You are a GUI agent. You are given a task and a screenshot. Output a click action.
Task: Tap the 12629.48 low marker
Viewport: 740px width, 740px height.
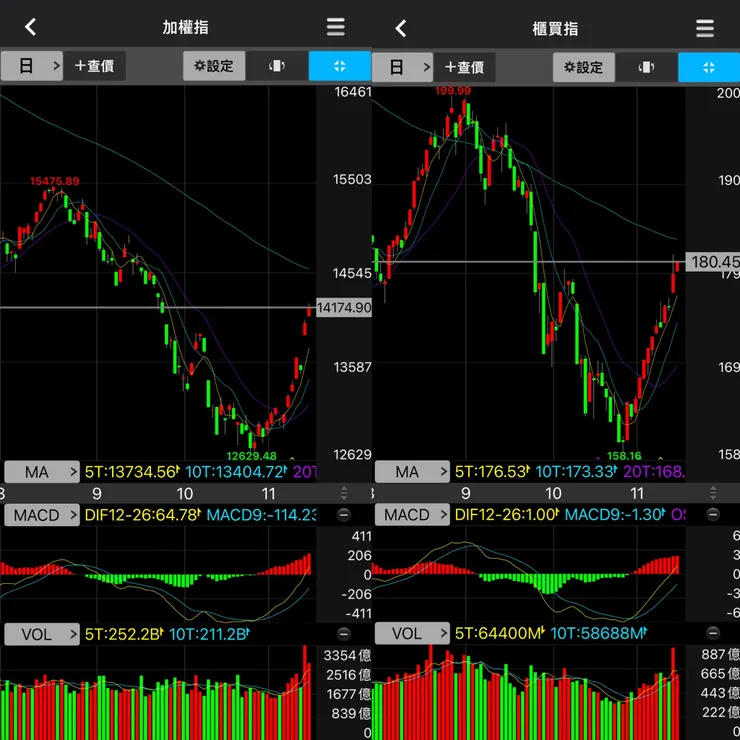[252, 456]
